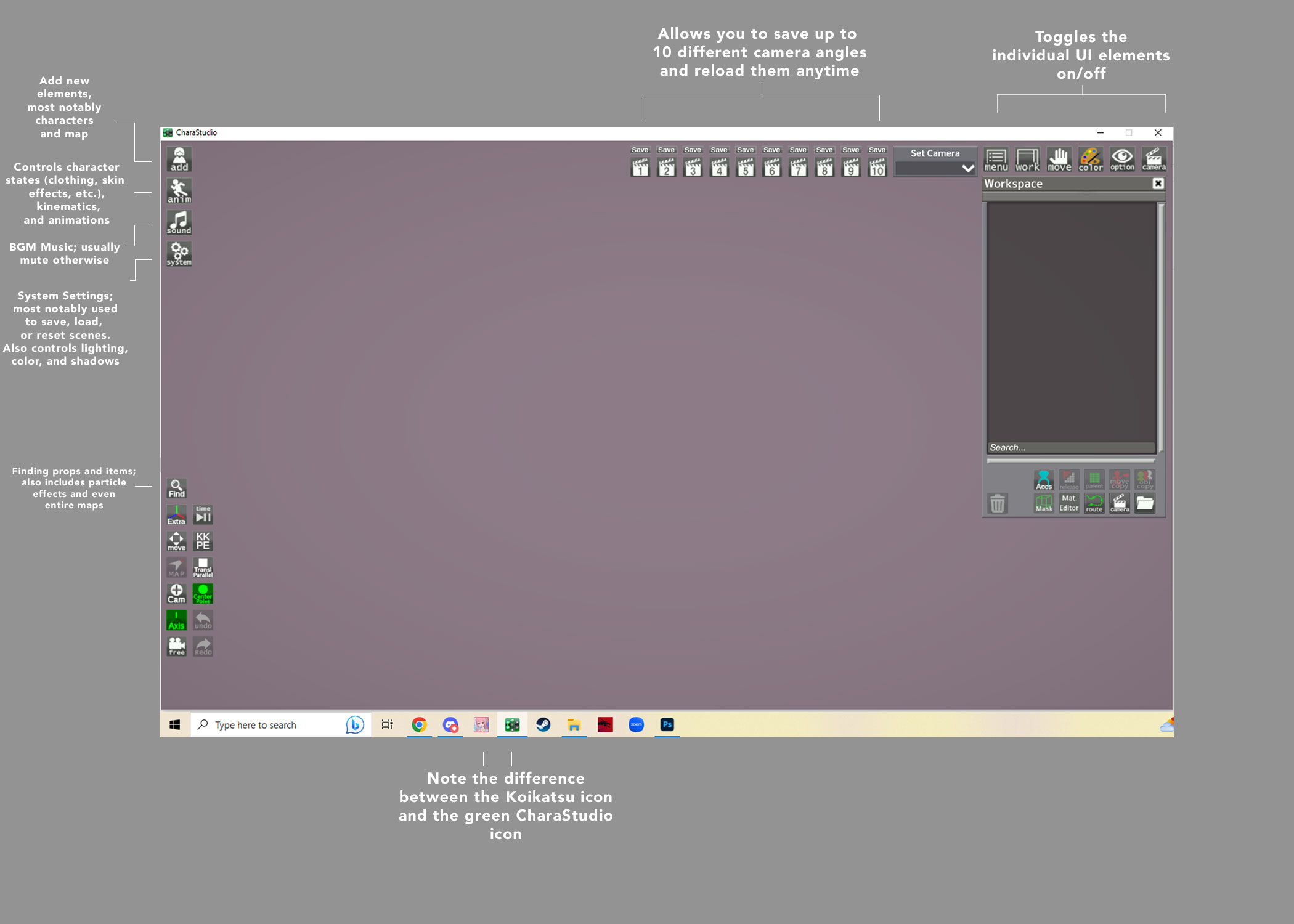The width and height of the screenshot is (1294, 924).
Task: Open the menu list toggle icon
Action: click(996, 160)
